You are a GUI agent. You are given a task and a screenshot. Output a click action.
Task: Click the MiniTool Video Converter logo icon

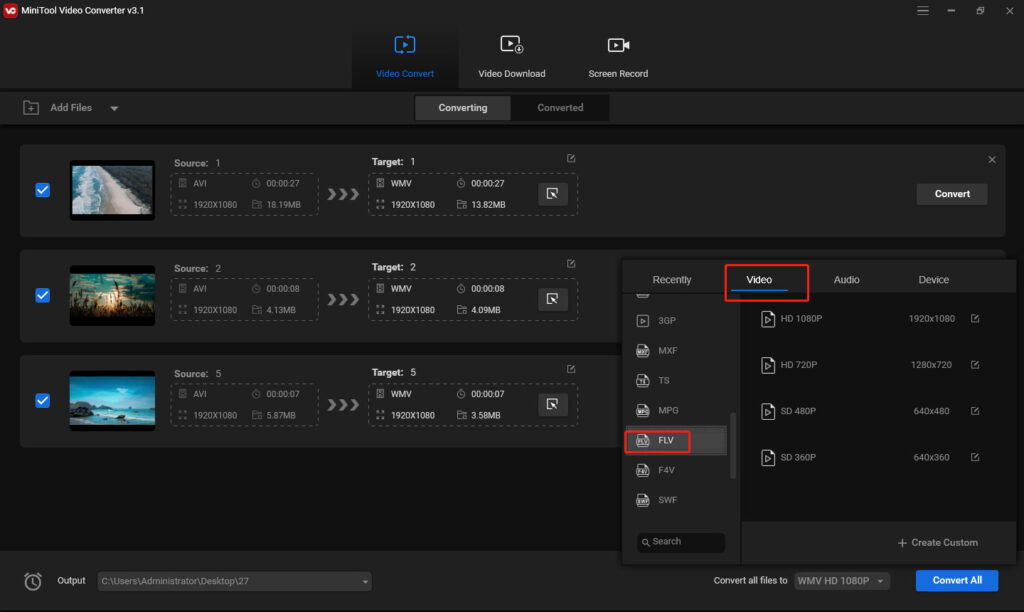(10, 10)
